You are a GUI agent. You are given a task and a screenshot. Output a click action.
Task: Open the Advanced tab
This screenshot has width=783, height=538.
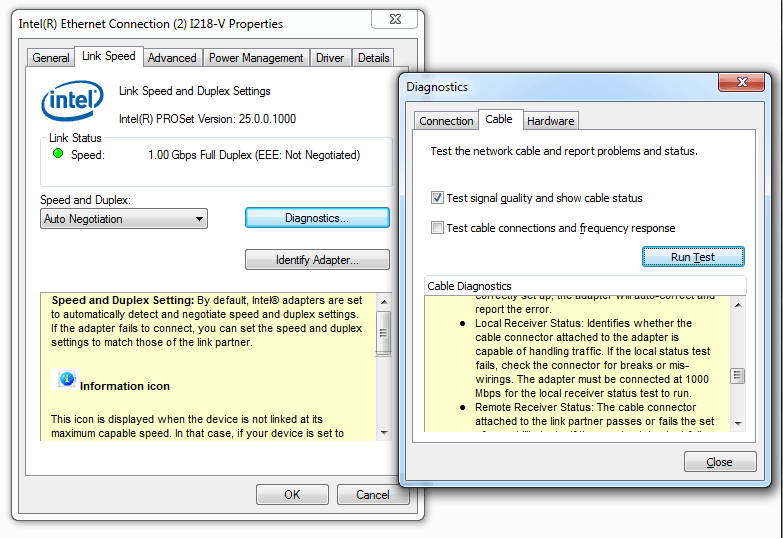pos(172,58)
